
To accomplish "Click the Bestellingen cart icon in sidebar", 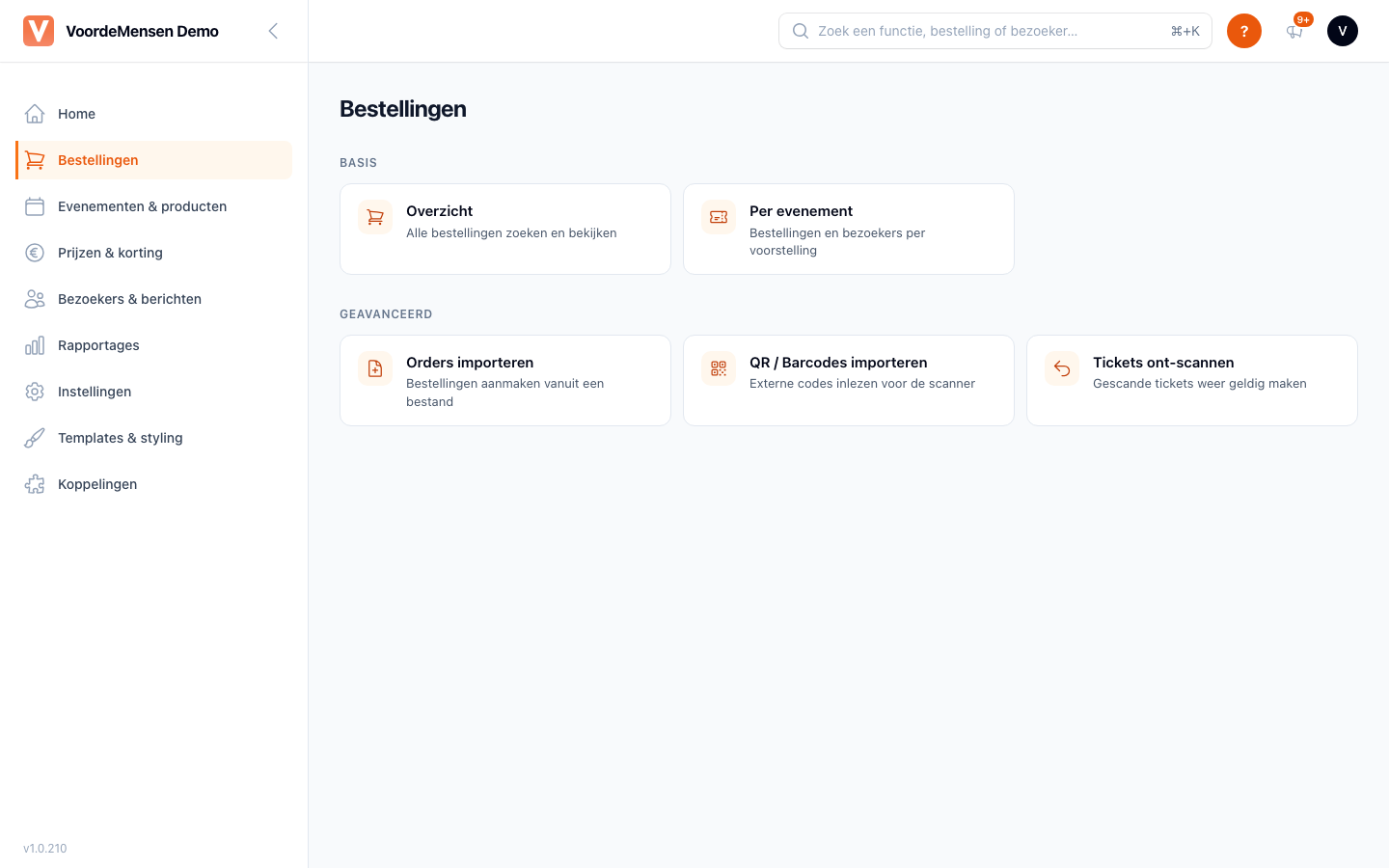I will click(x=35, y=160).
